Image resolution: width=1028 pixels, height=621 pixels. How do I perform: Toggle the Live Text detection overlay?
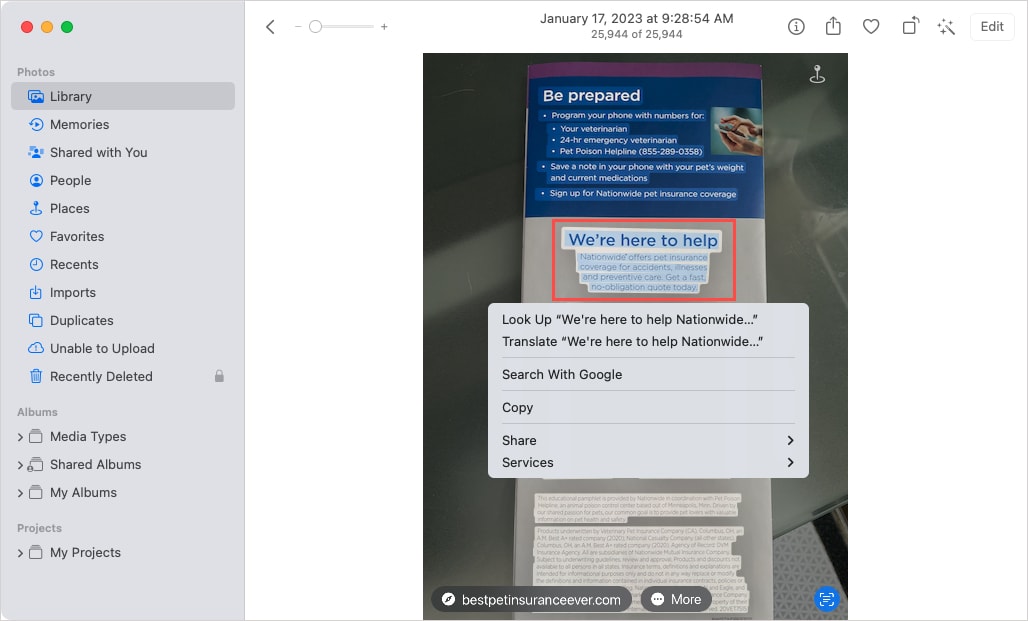pyautogui.click(x=827, y=599)
